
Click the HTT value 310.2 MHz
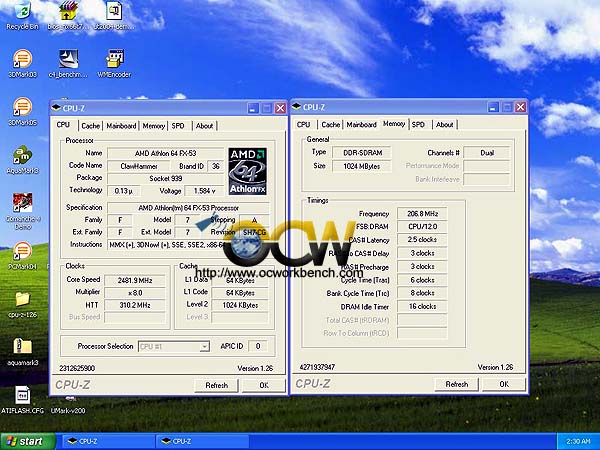tap(135, 305)
